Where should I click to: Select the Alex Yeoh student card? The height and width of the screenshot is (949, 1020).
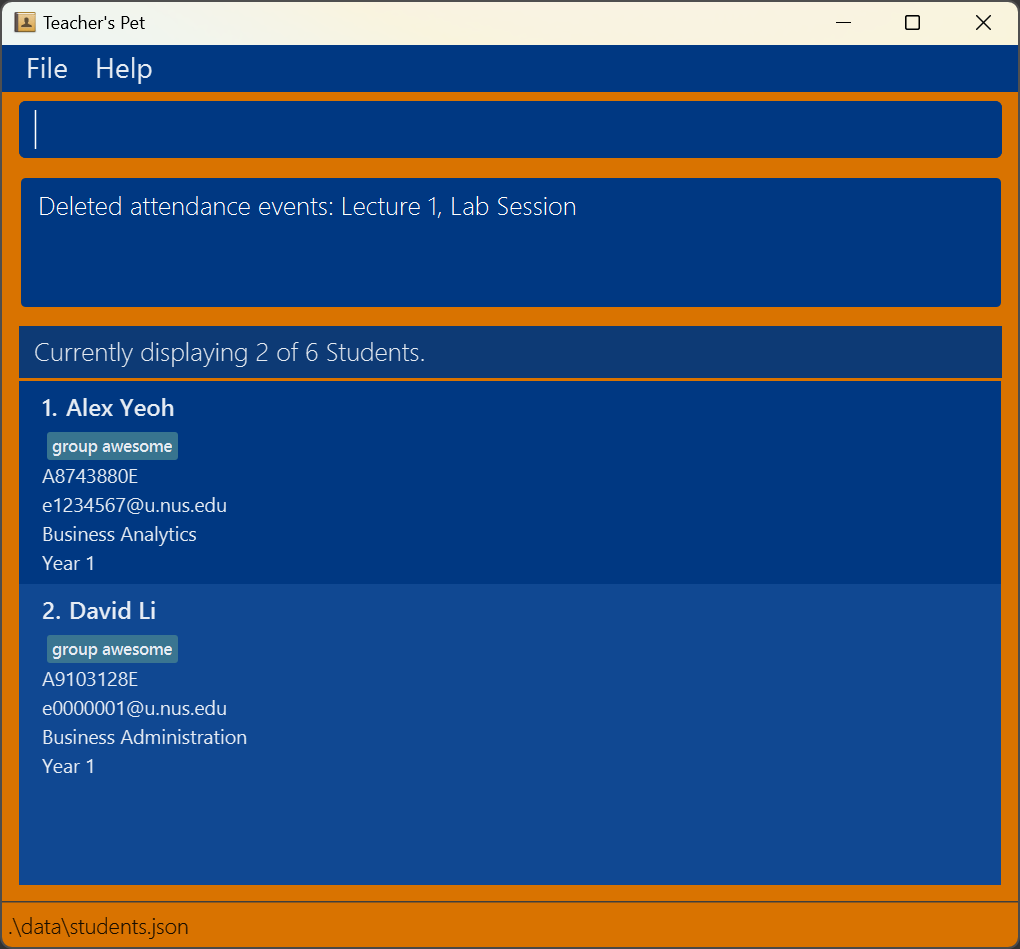(x=510, y=483)
